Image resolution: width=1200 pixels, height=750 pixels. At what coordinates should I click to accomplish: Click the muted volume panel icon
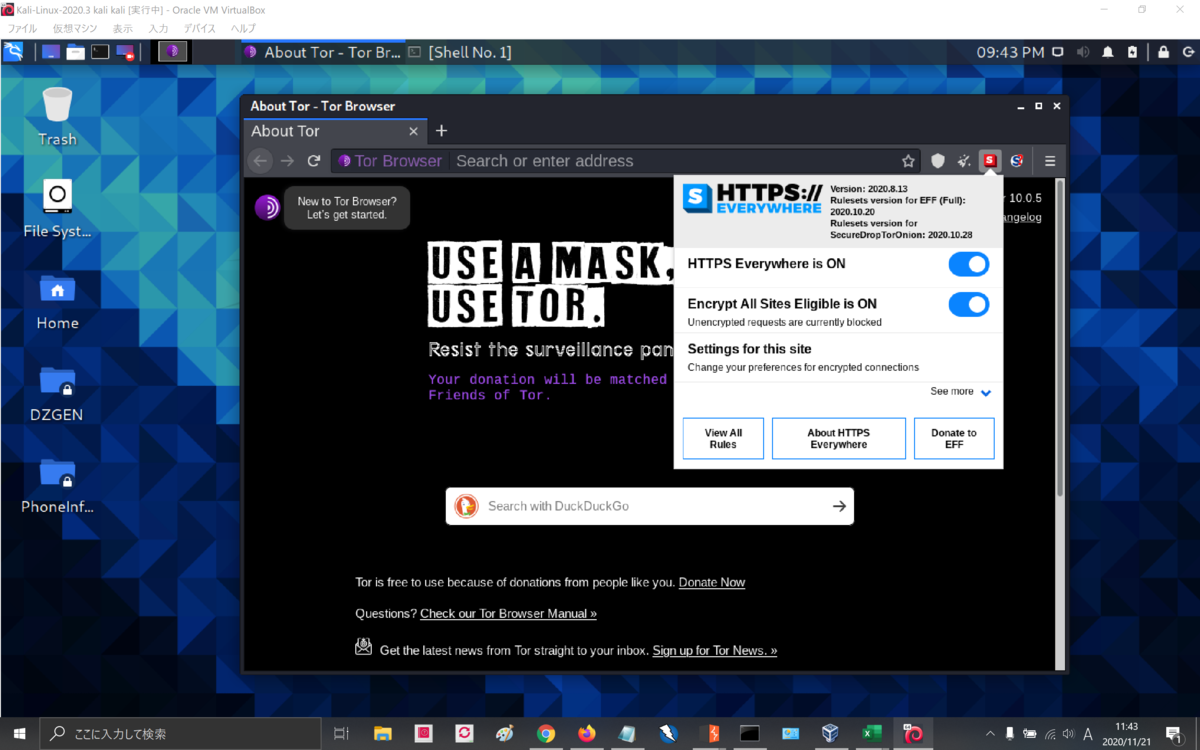(1083, 52)
